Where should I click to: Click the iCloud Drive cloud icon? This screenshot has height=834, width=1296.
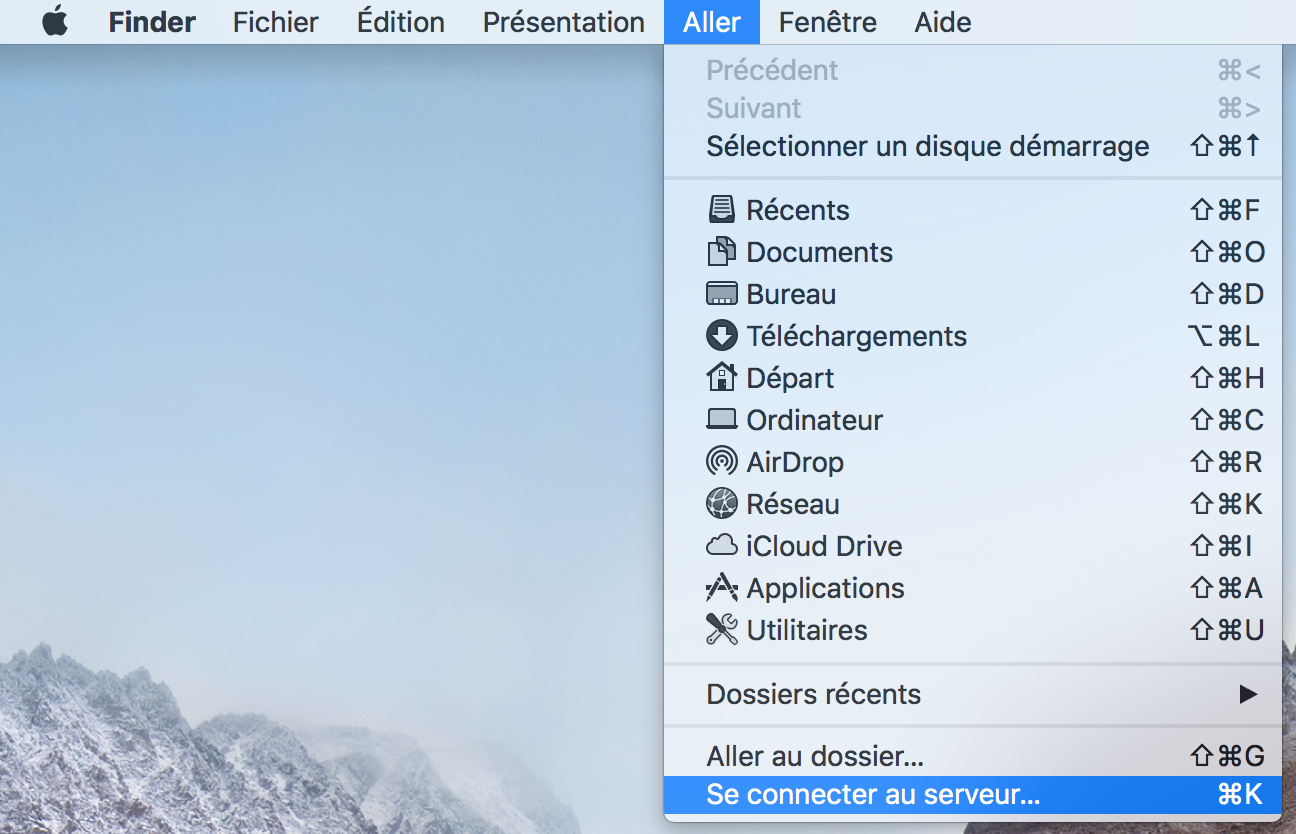(721, 546)
